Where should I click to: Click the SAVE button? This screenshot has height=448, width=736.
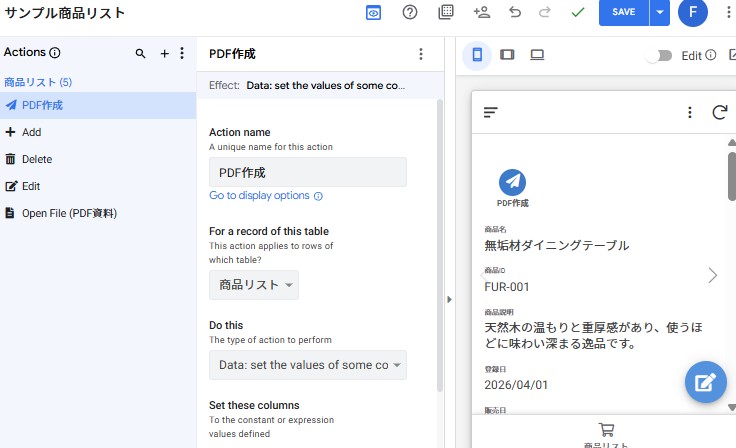tap(623, 13)
